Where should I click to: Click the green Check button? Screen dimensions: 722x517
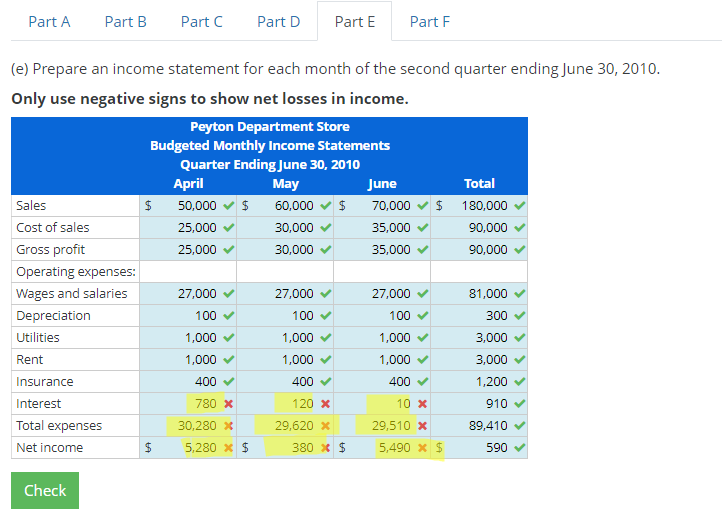point(45,490)
